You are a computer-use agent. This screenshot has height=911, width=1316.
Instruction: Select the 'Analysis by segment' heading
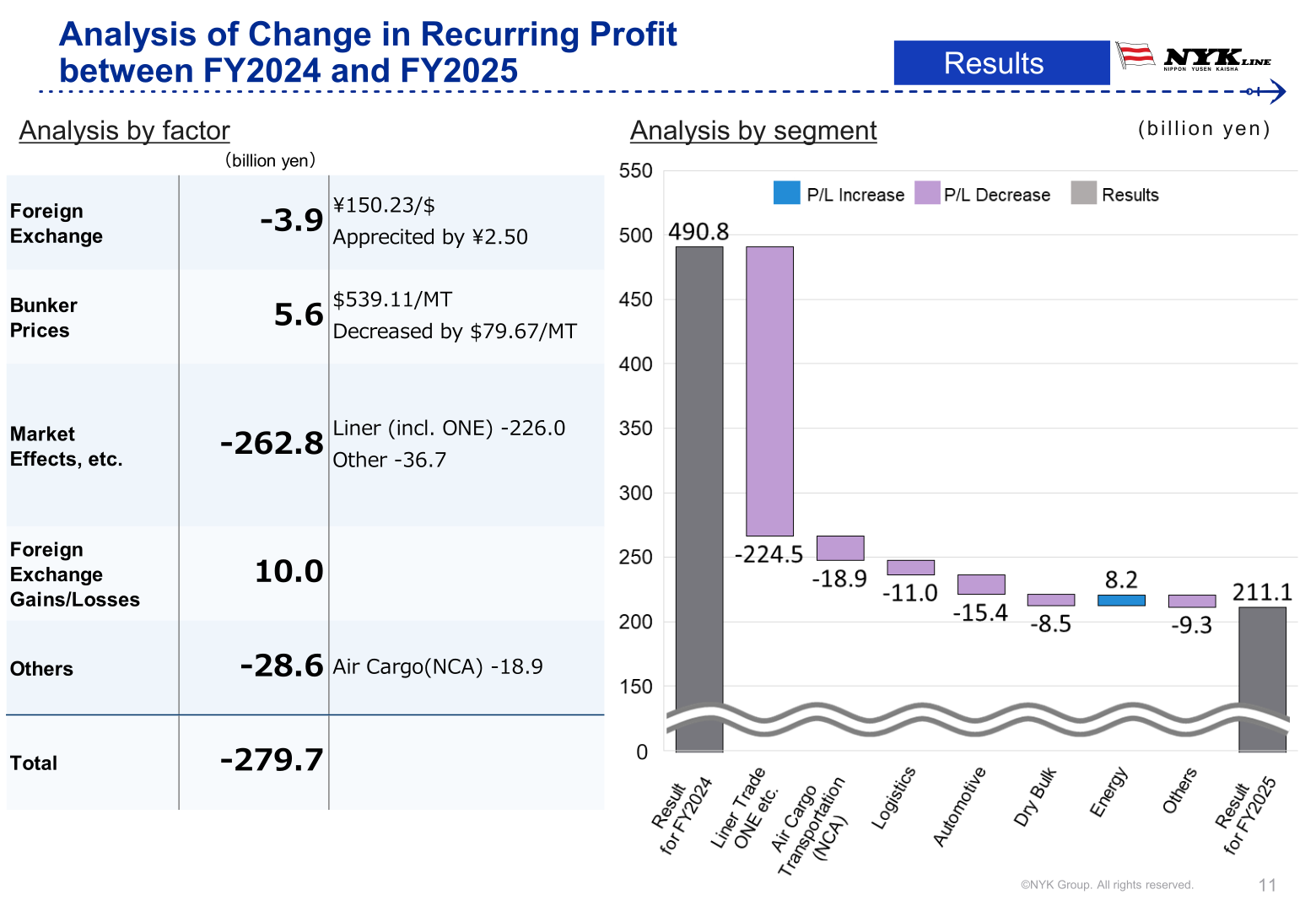pyautogui.click(x=753, y=131)
